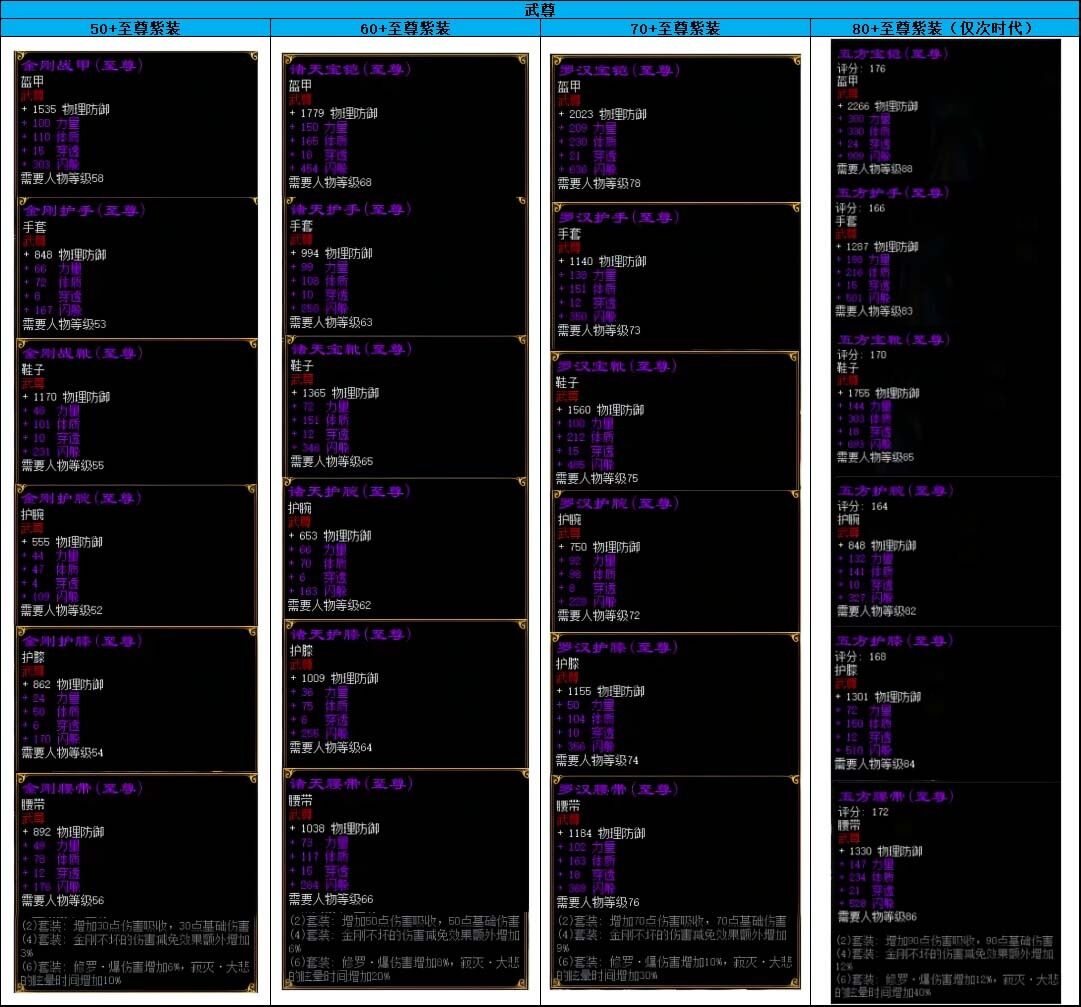Click the '+ 1038 物理防御' stat line
This screenshot has width=1081, height=1007.
tap(334, 828)
